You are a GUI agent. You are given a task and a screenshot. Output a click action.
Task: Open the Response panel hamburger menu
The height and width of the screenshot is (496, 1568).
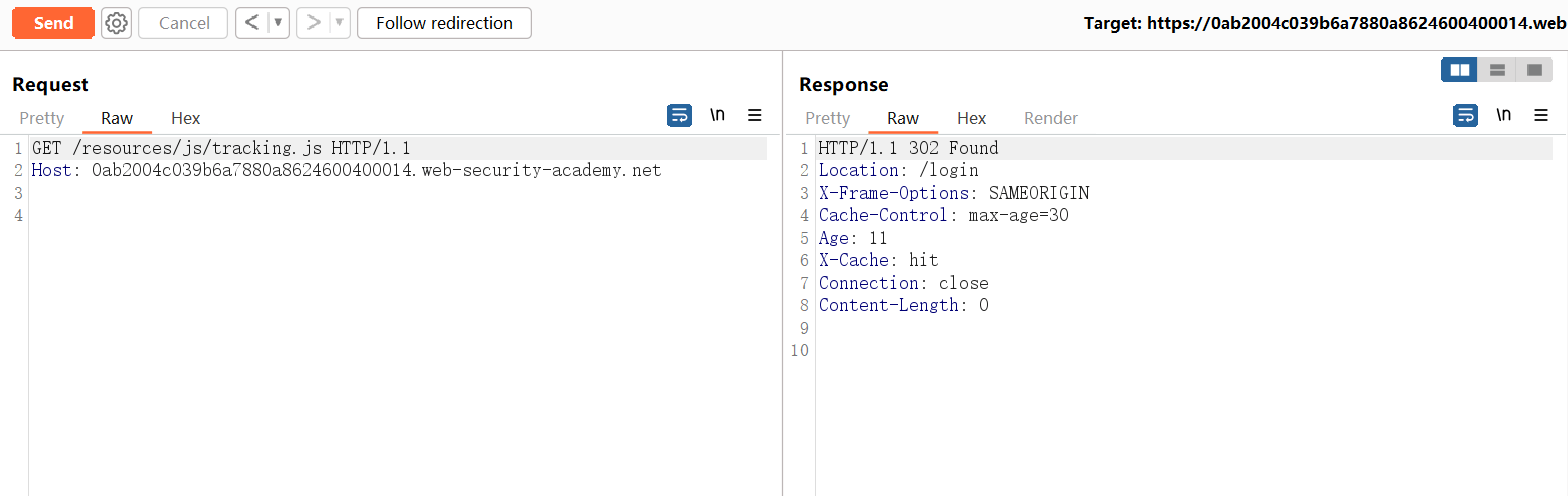1541,116
